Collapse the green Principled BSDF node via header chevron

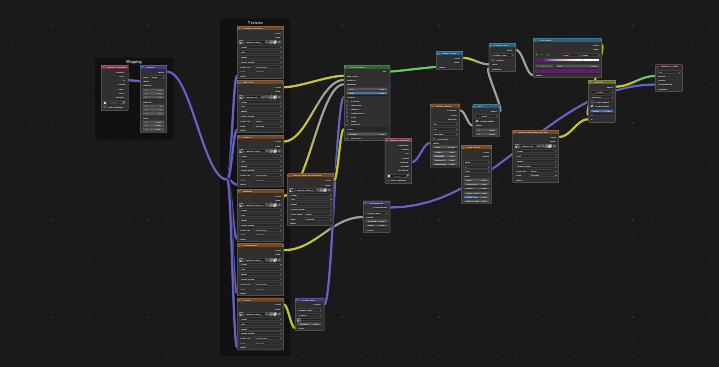(x=346, y=67)
